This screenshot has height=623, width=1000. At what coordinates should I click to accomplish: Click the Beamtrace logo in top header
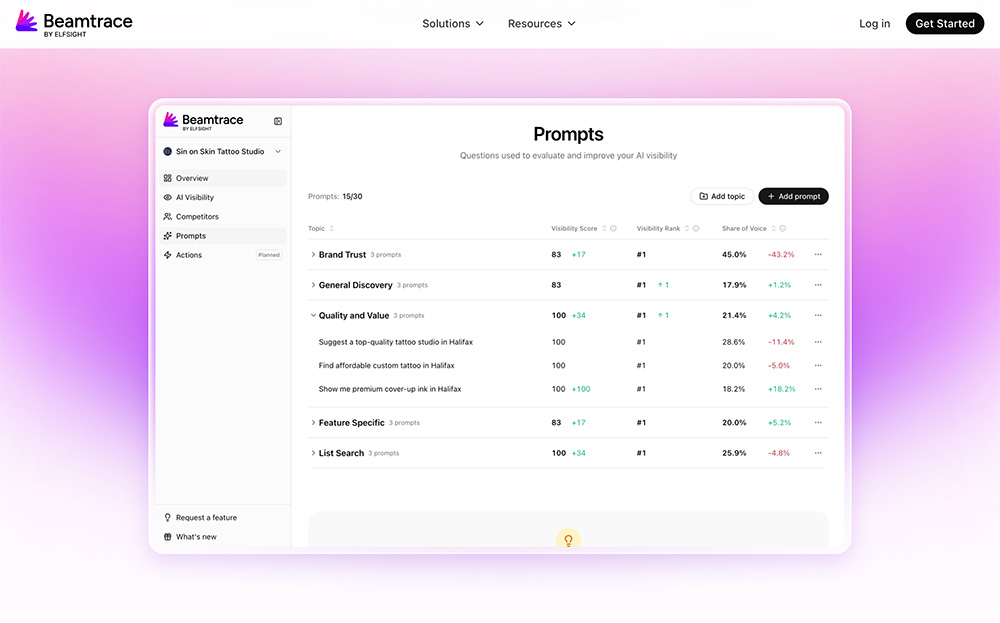[x=74, y=24]
